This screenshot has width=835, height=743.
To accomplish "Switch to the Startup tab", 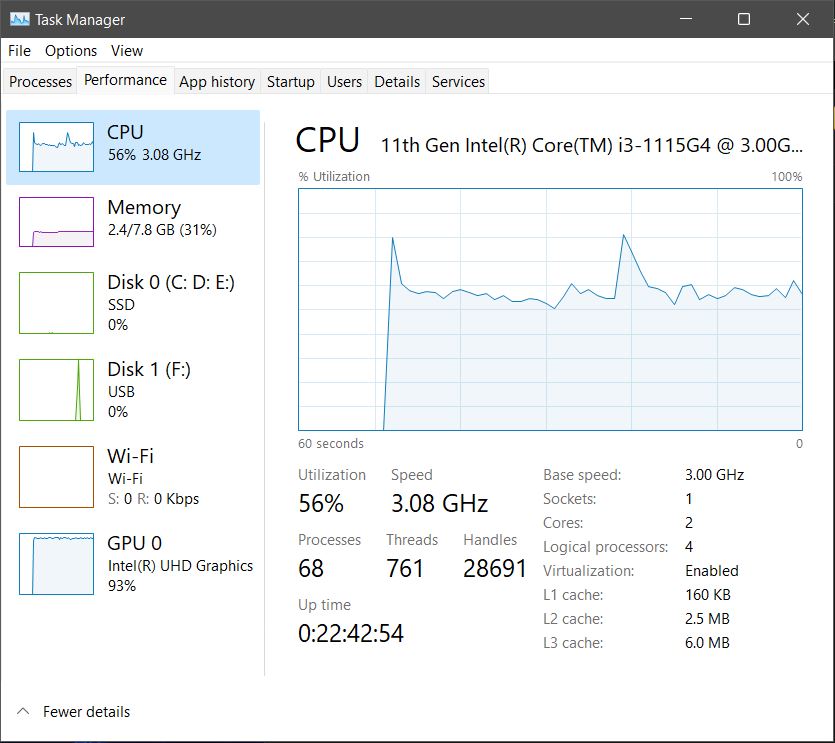I will tap(291, 82).
